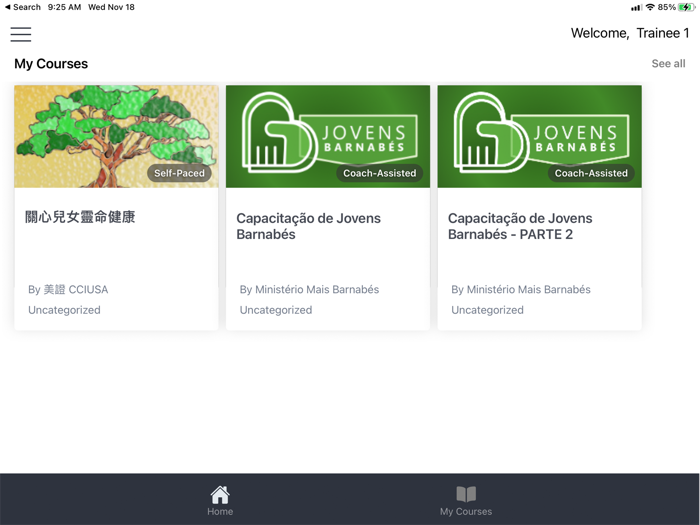Tap the battery icon in status bar

tap(686, 7)
